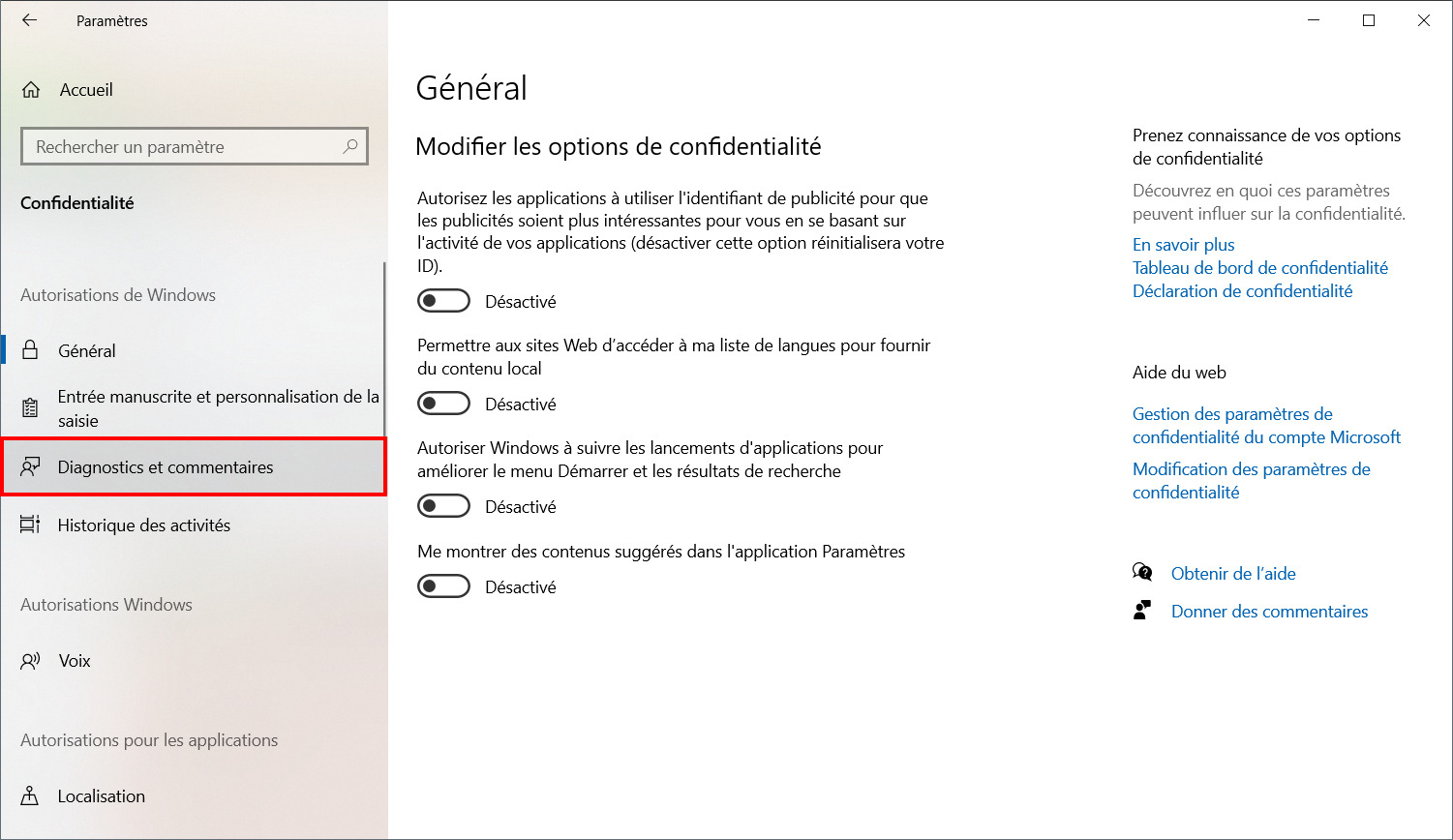The image size is (1453, 840).
Task: Select the Général lock icon
Action: pyautogui.click(x=31, y=350)
